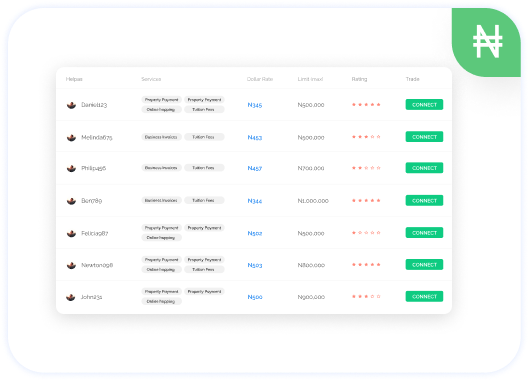The width and height of the screenshot is (529, 381).
Task: Select Melinda675's avatar icon
Action: [71, 137]
